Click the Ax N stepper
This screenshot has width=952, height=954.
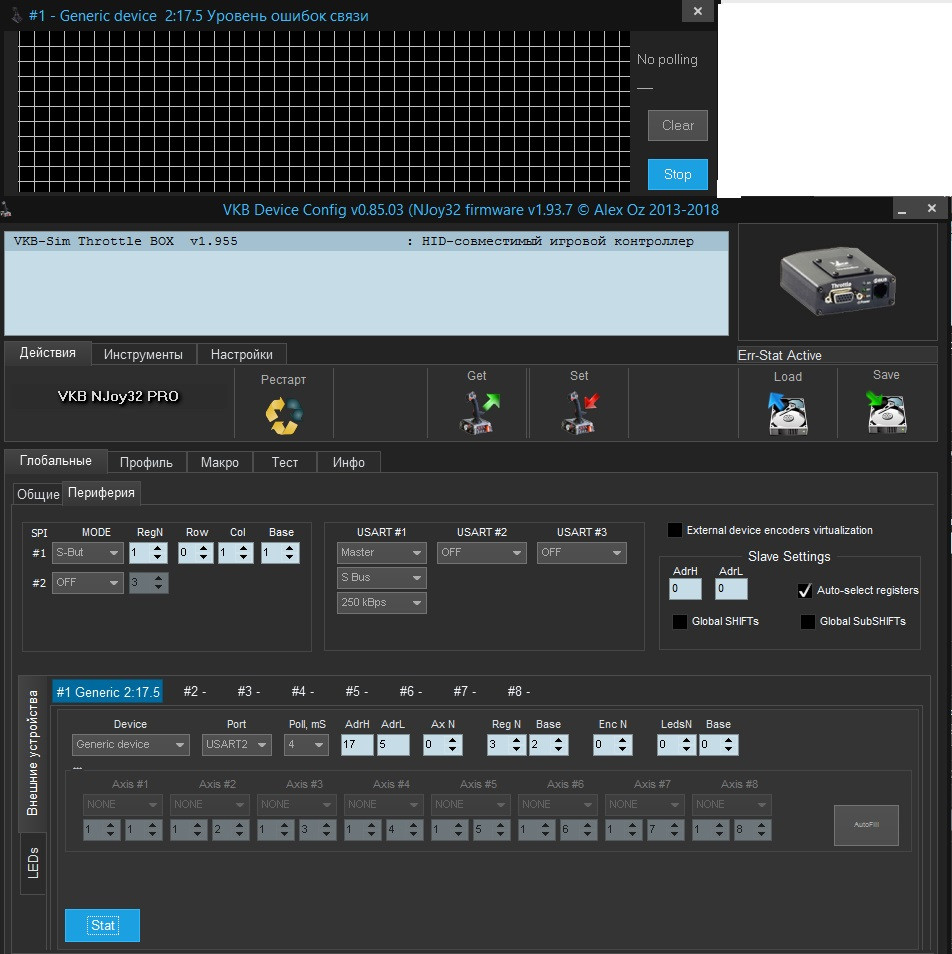click(443, 745)
